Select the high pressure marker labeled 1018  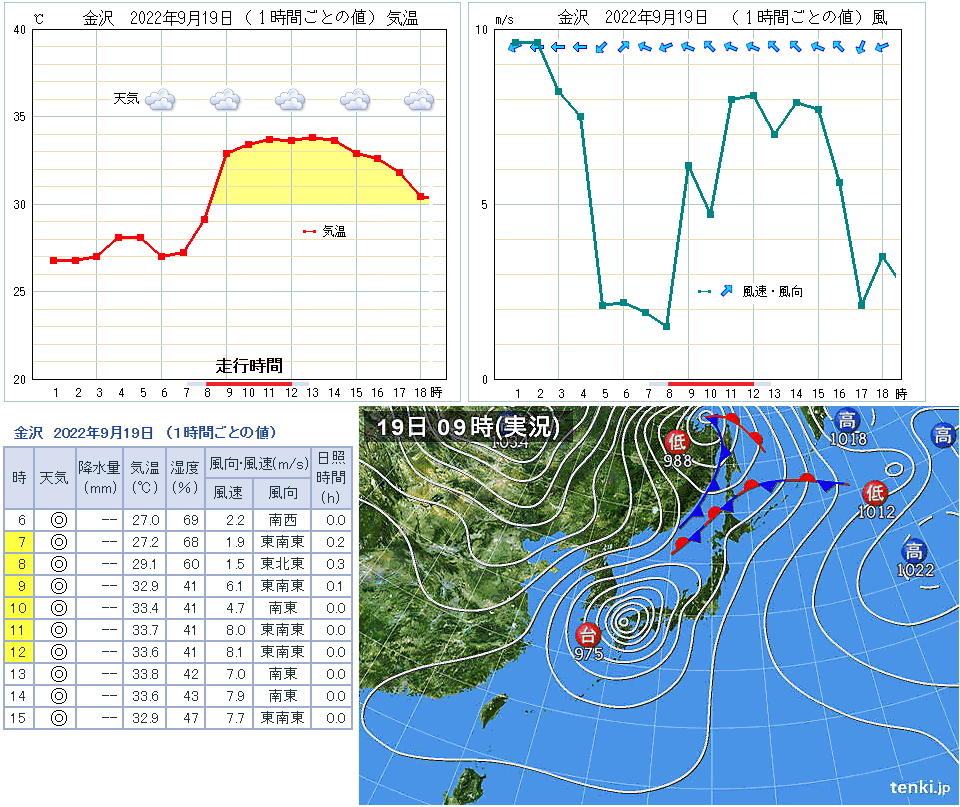click(847, 421)
